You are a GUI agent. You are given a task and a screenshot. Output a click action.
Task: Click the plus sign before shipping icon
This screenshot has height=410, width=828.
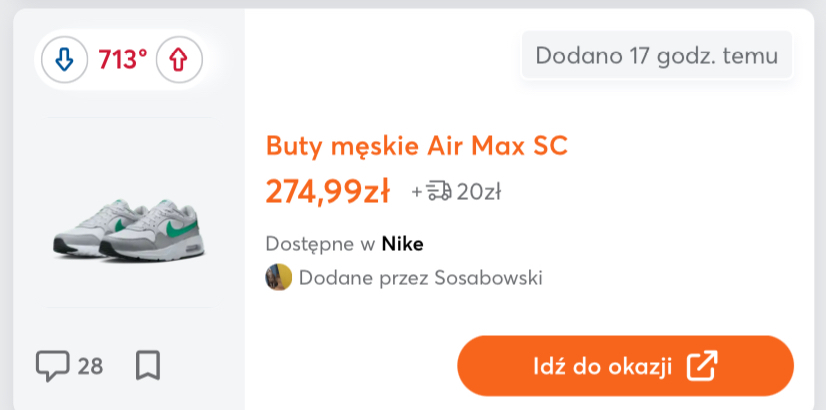tap(417, 191)
